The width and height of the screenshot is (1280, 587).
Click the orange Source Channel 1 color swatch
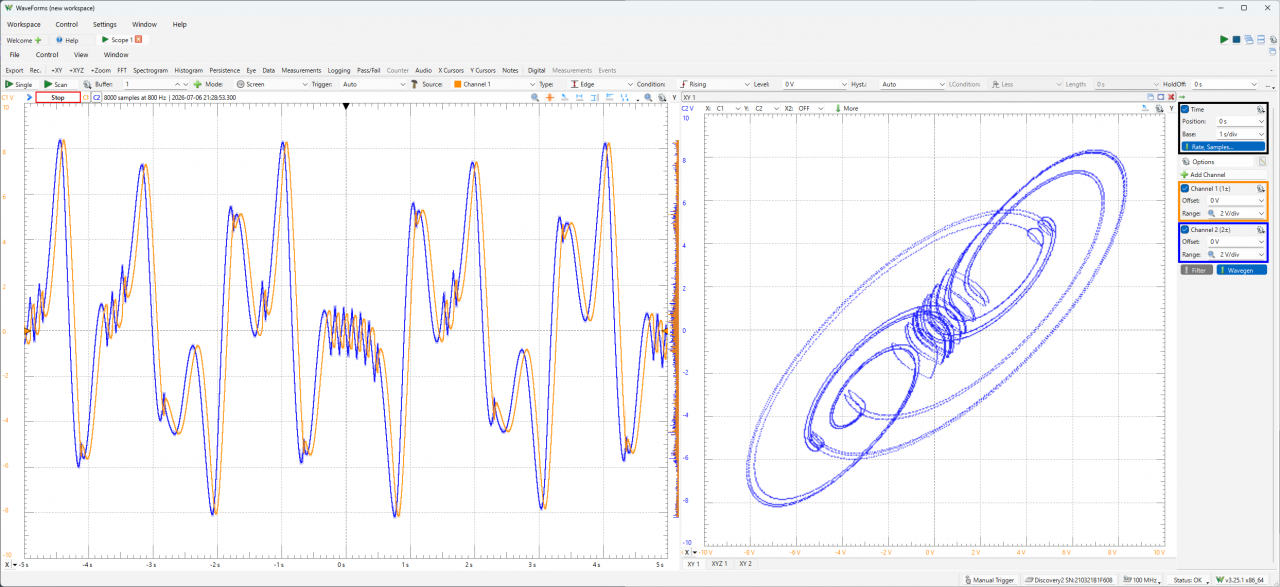point(457,84)
